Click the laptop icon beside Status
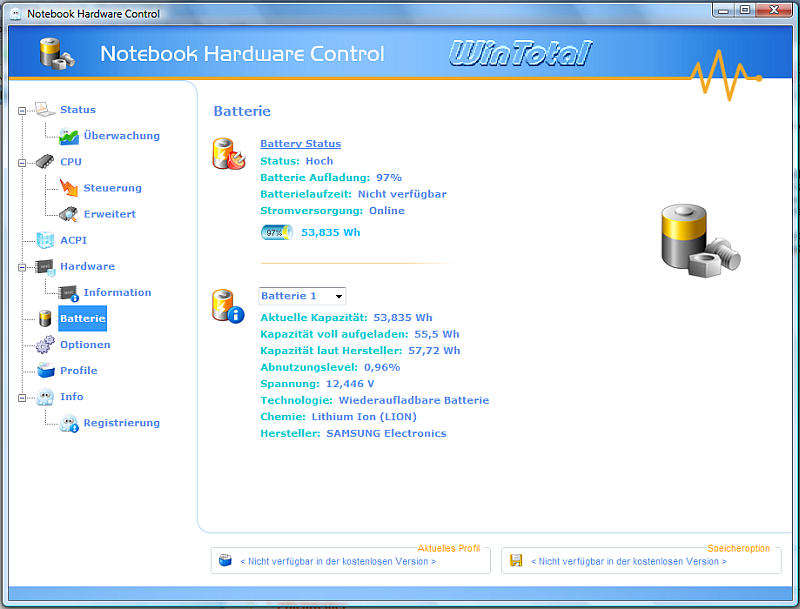This screenshot has width=800, height=609. 45,109
